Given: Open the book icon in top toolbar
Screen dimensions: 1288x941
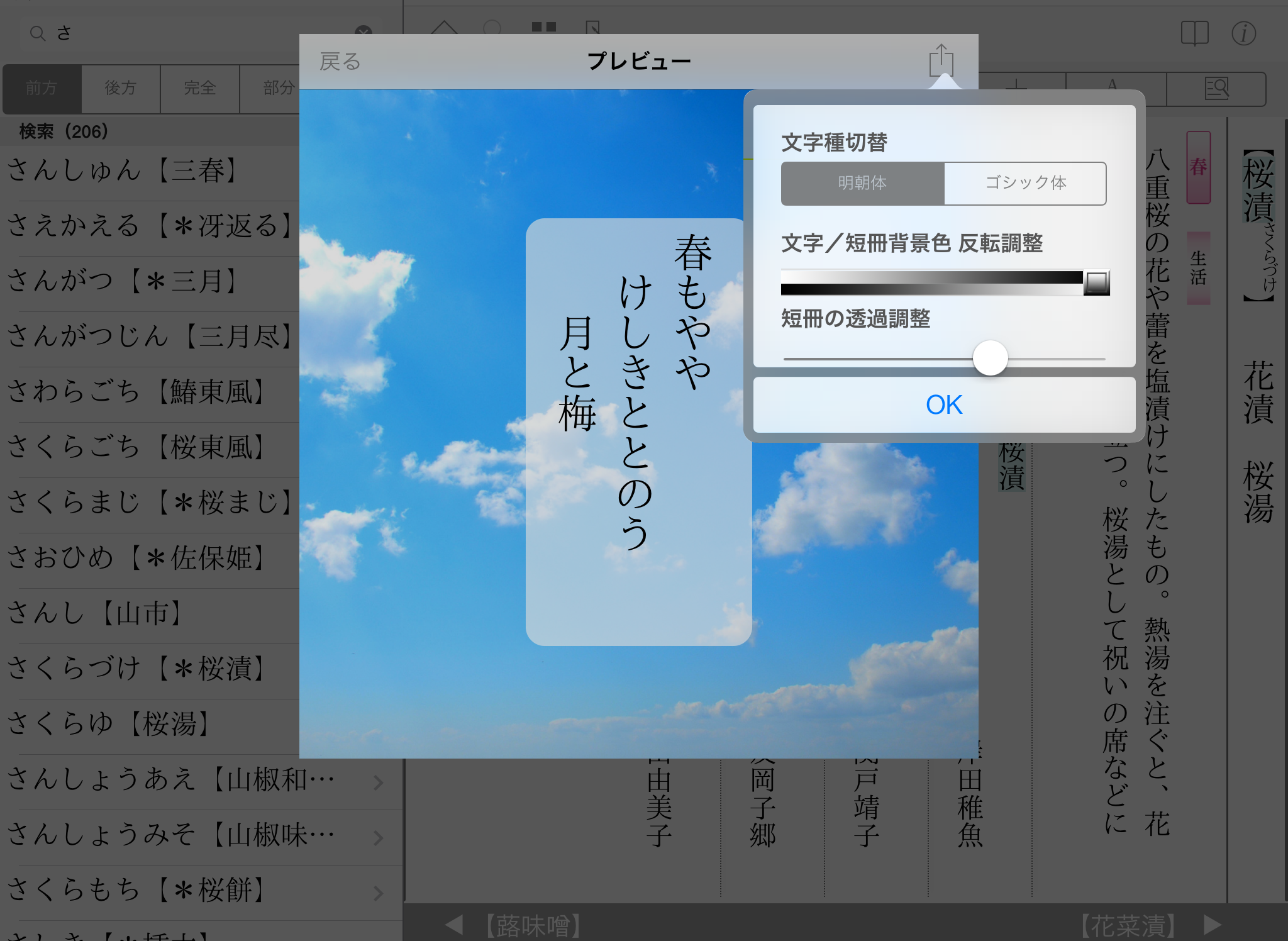Looking at the screenshot, I should click(x=1194, y=33).
